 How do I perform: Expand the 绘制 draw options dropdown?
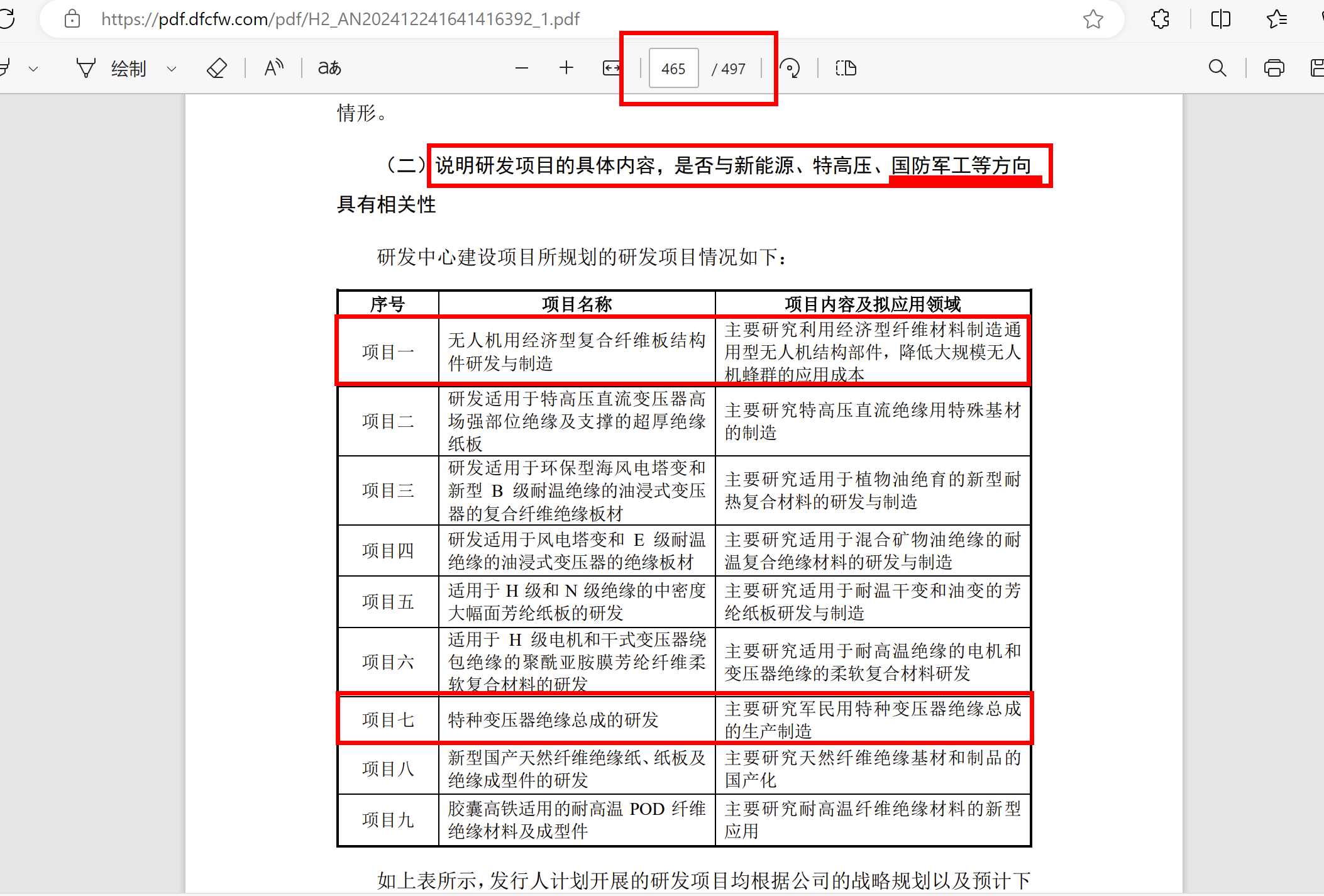coord(171,69)
